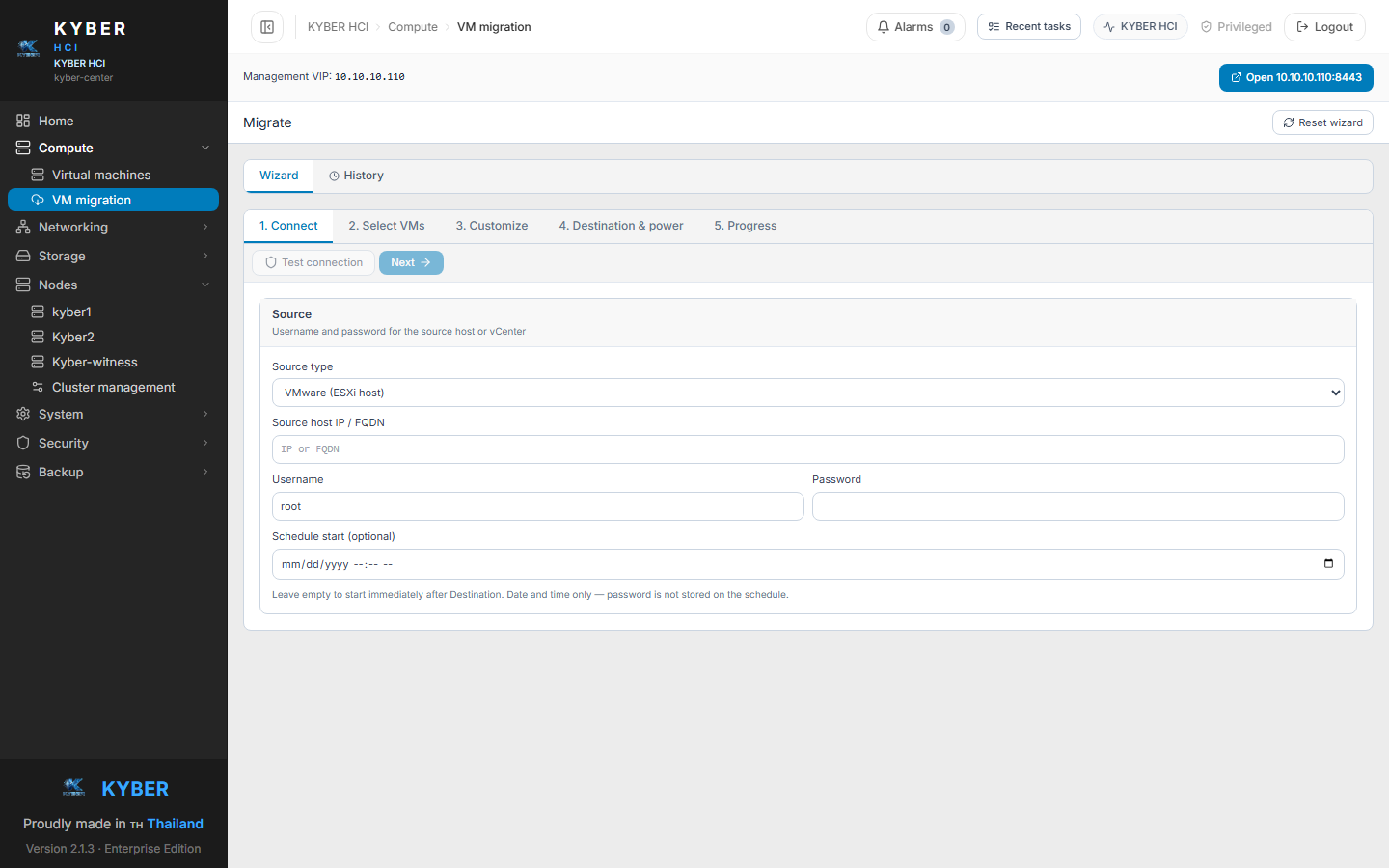Collapse the Nodes menu chevron
1389x868 pixels.
click(205, 285)
